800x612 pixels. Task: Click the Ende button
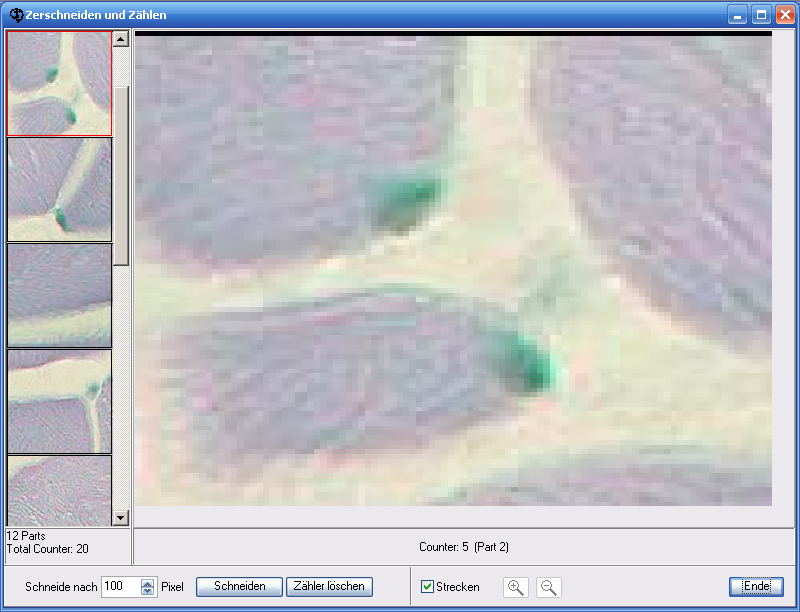[756, 586]
